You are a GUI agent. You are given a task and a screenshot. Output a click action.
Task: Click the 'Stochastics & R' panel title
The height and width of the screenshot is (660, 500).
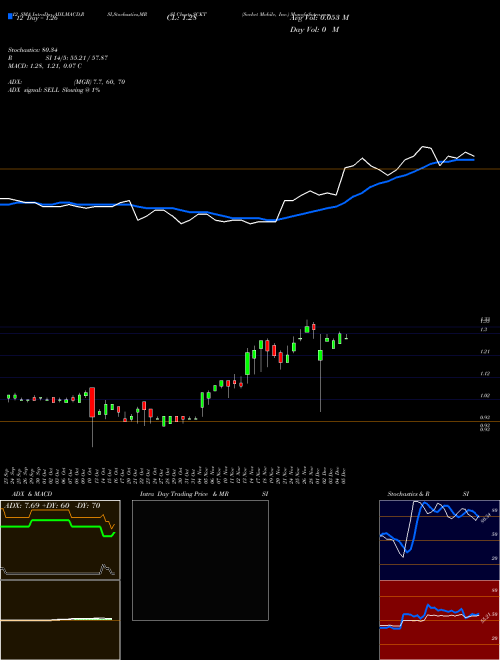pos(409,494)
